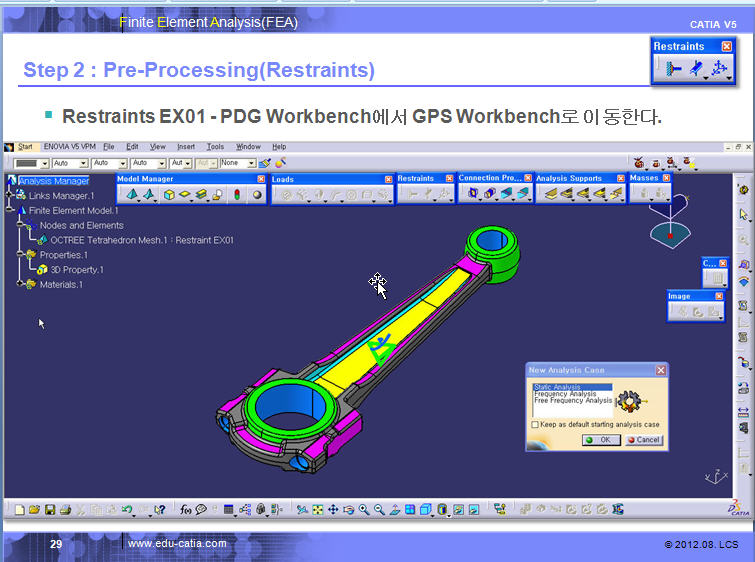Click the traffic light Model Checker icon
Image resolution: width=755 pixels, height=562 pixels.
(237, 195)
